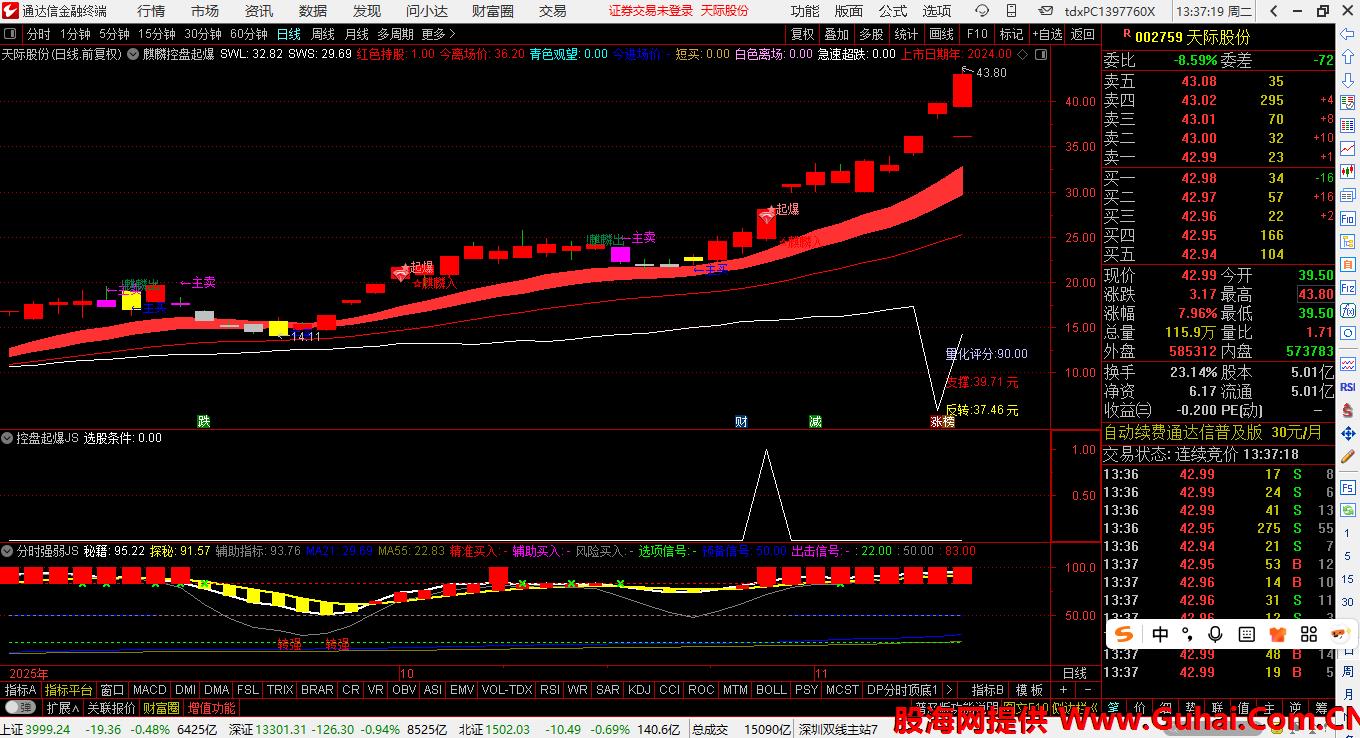Expand the 扩展 panel at bottom
1360x738 pixels.
click(62, 708)
